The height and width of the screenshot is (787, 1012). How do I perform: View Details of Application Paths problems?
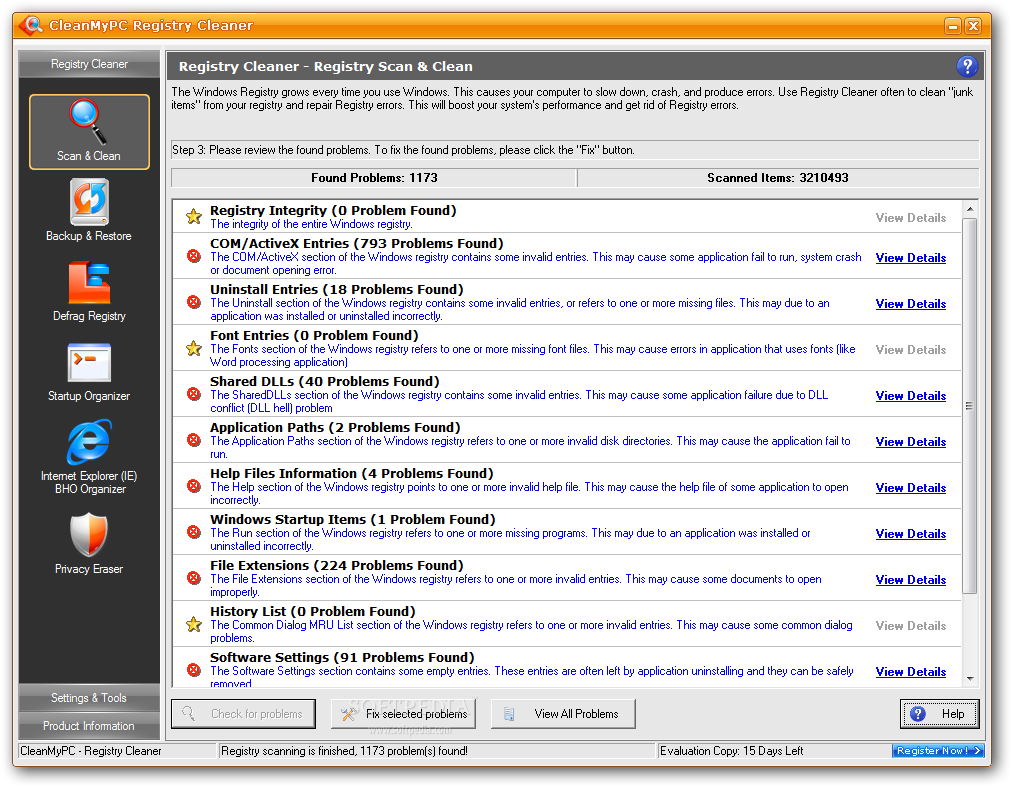(x=911, y=442)
